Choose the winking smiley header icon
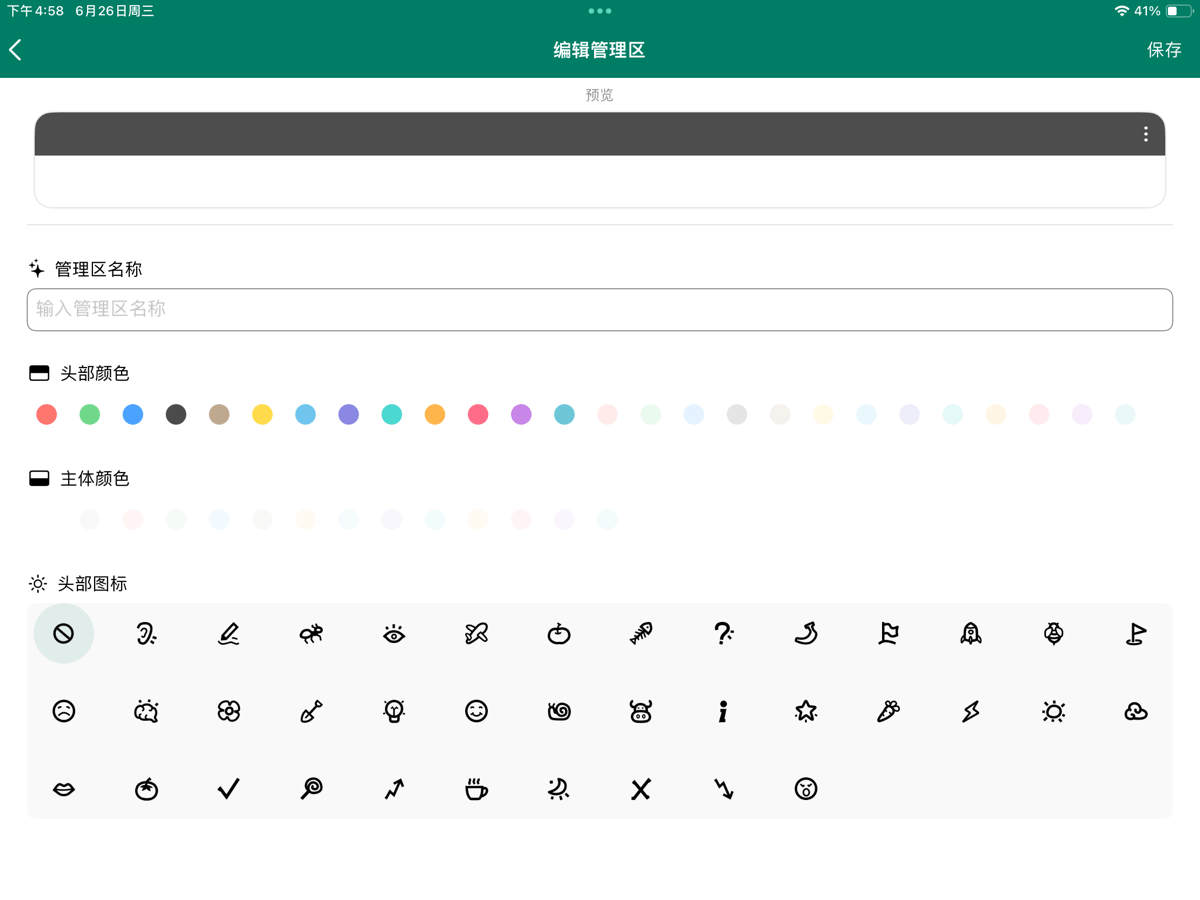The width and height of the screenshot is (1200, 900). pos(476,711)
